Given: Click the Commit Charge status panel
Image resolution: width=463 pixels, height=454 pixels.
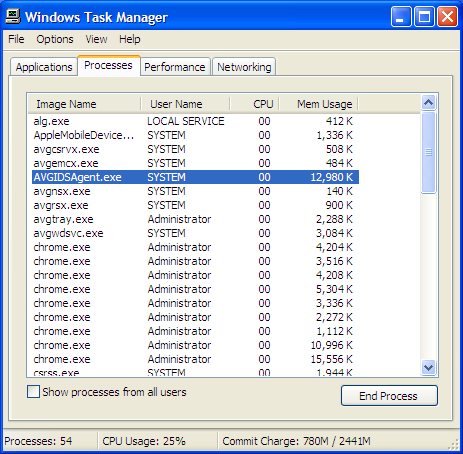Looking at the screenshot, I should coord(333,441).
